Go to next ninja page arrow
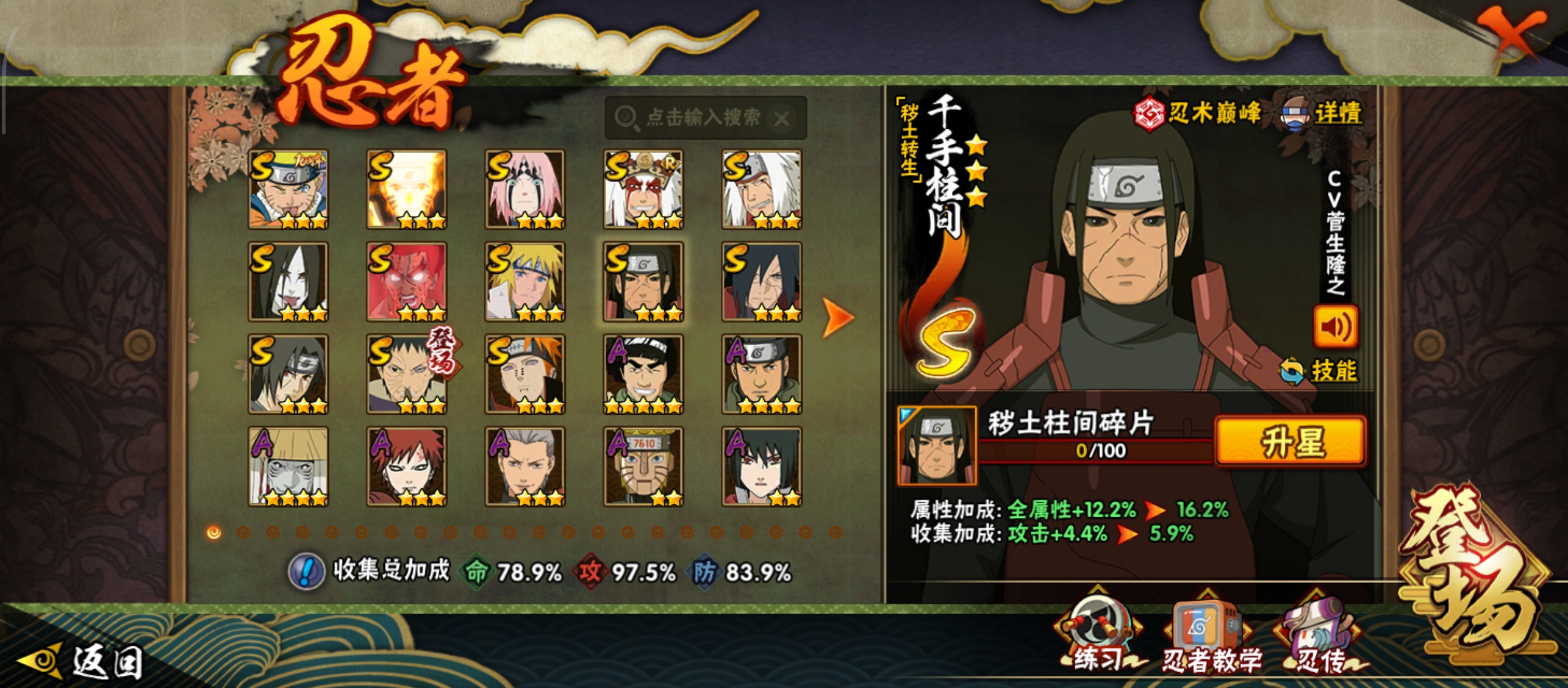 837,317
